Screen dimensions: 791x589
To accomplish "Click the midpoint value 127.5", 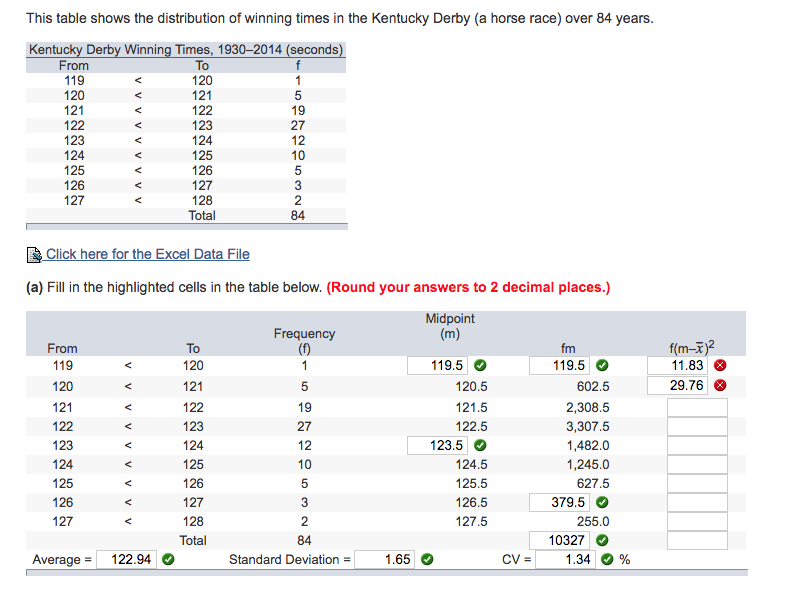I will point(471,521).
